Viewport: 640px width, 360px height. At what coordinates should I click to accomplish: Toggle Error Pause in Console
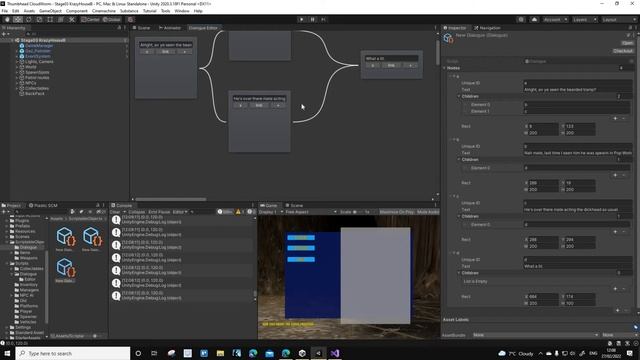[159, 212]
